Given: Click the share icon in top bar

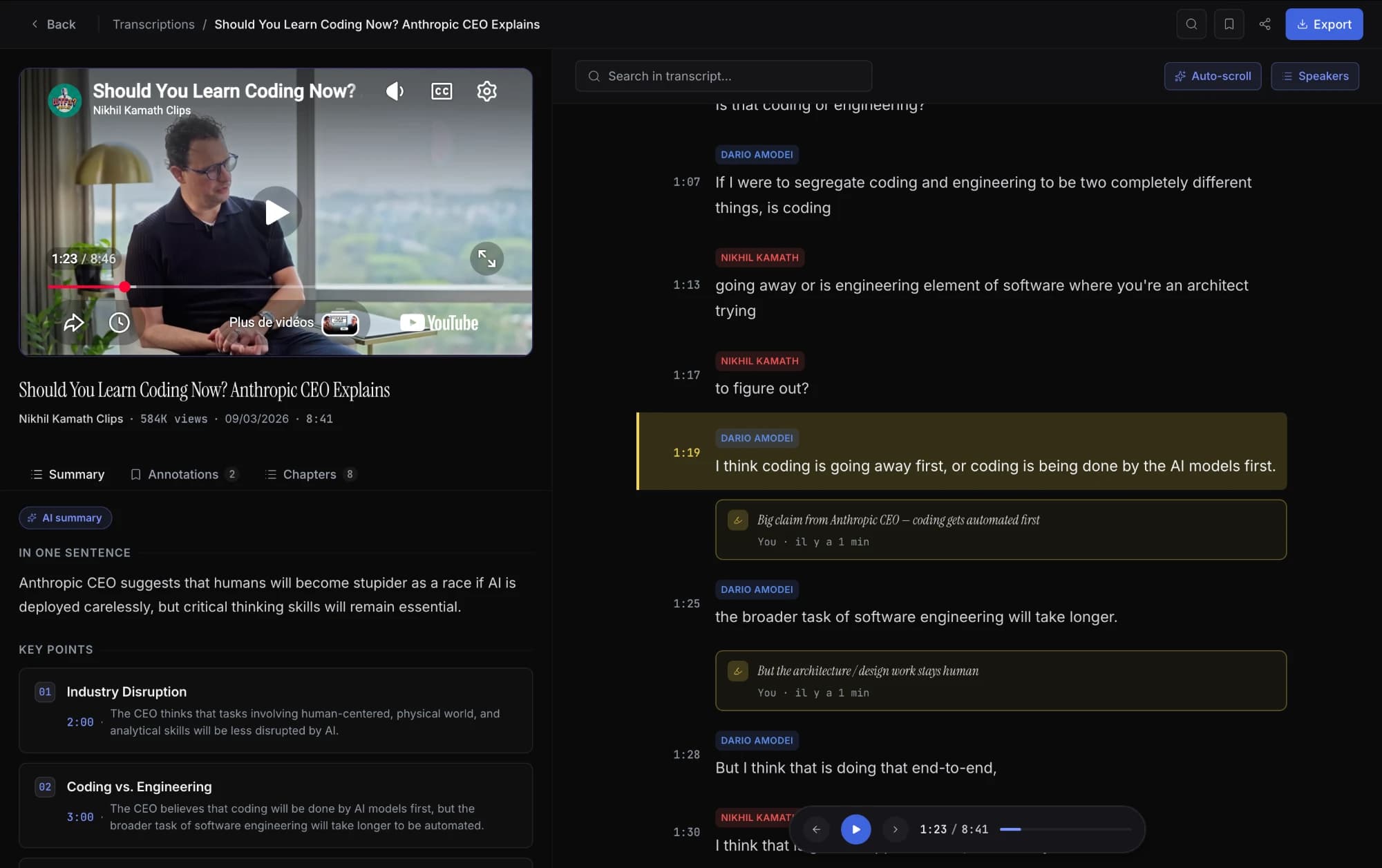Looking at the screenshot, I should (1265, 24).
